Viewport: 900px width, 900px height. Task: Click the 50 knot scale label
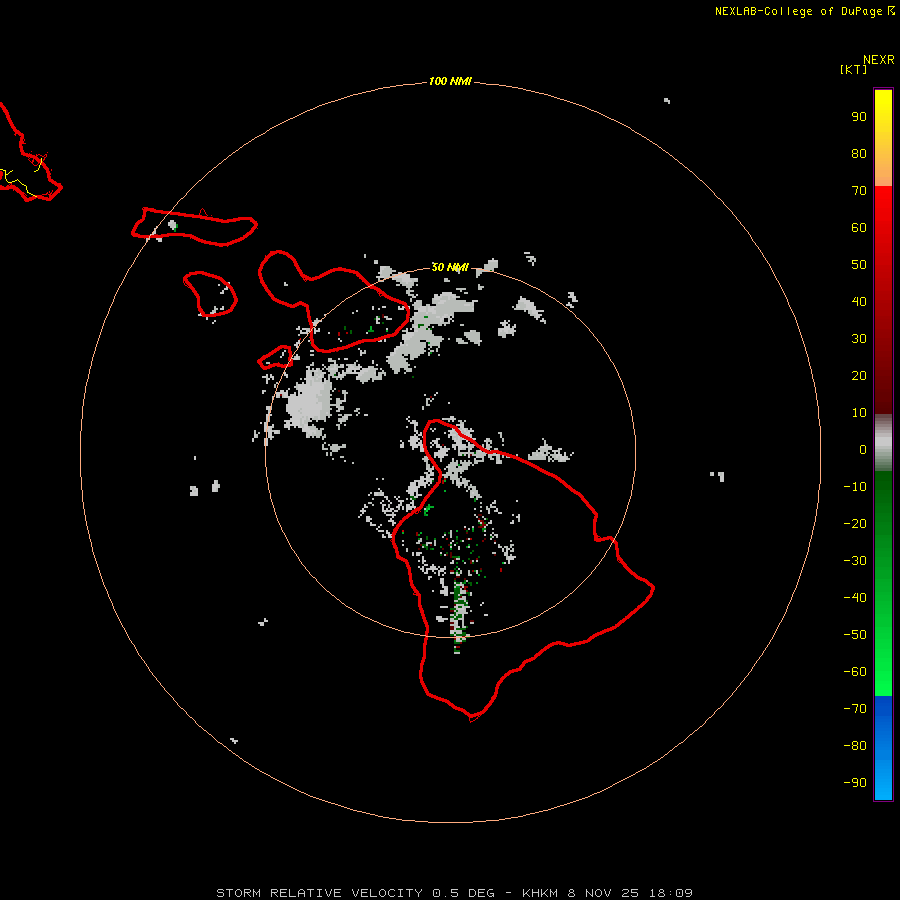point(859,265)
